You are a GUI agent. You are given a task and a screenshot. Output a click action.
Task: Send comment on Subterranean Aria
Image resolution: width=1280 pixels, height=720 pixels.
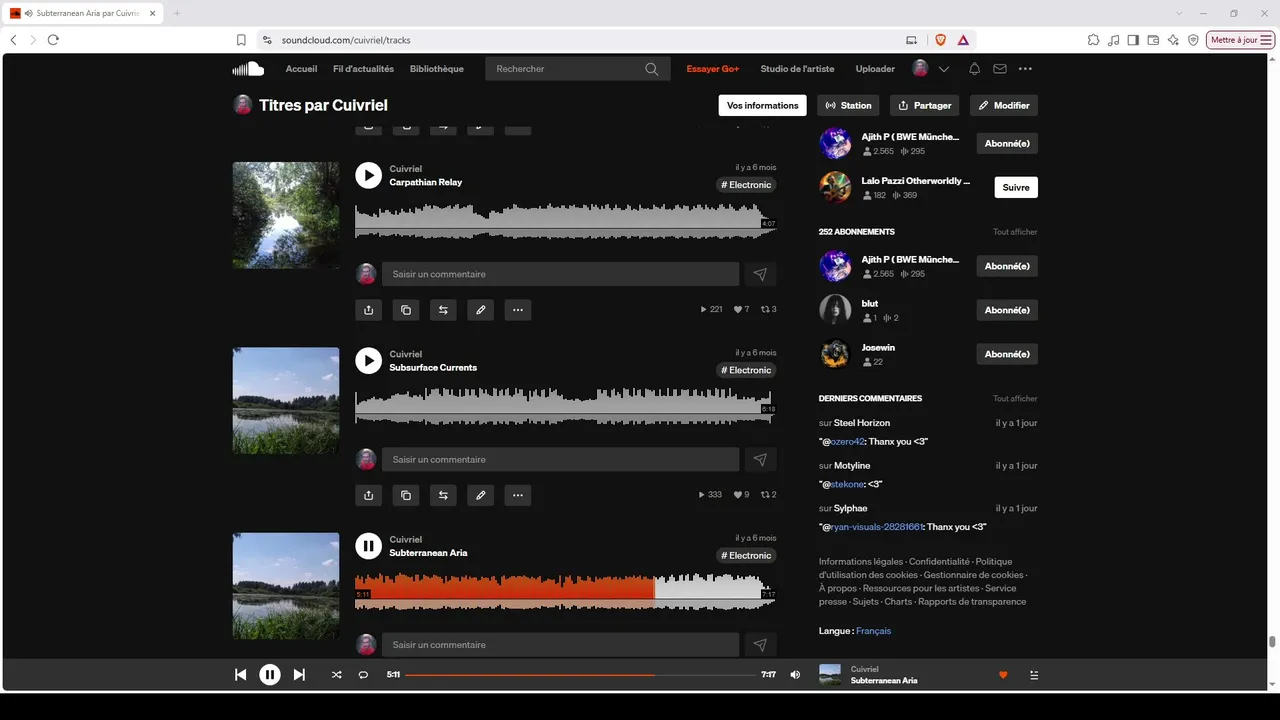click(760, 645)
